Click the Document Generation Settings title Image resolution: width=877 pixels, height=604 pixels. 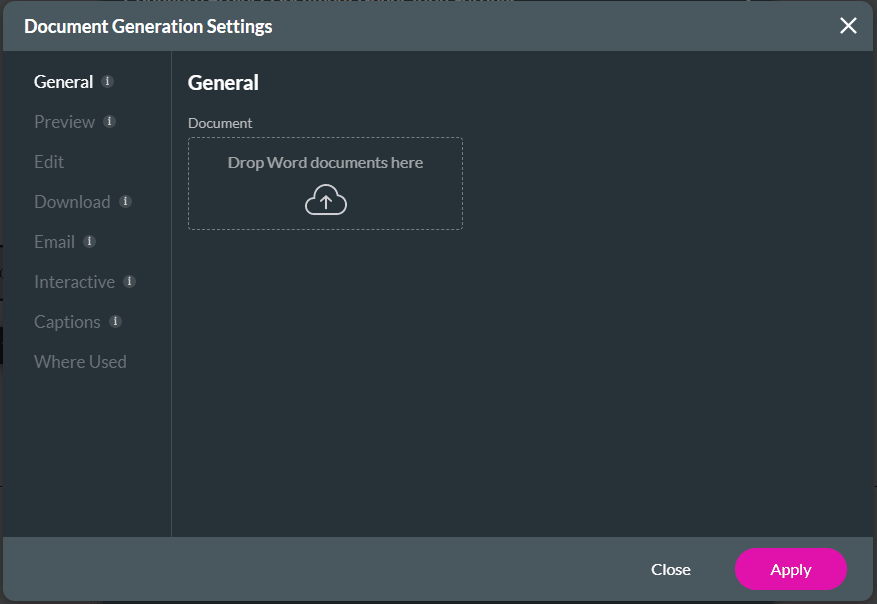click(148, 26)
